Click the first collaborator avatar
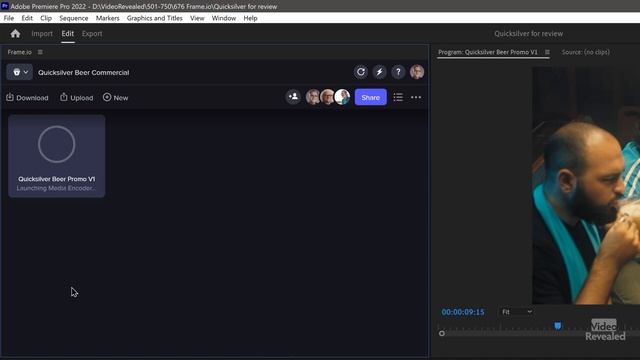Viewport: 640px width, 360px height. 313,97
